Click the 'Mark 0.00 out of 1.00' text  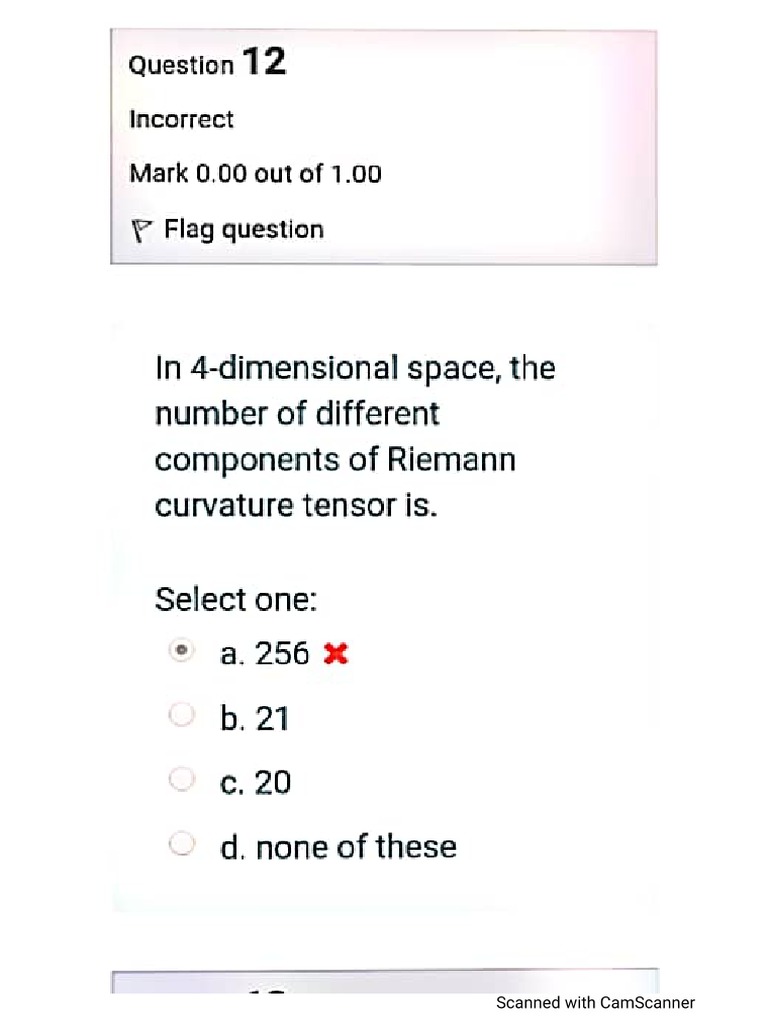coord(255,174)
